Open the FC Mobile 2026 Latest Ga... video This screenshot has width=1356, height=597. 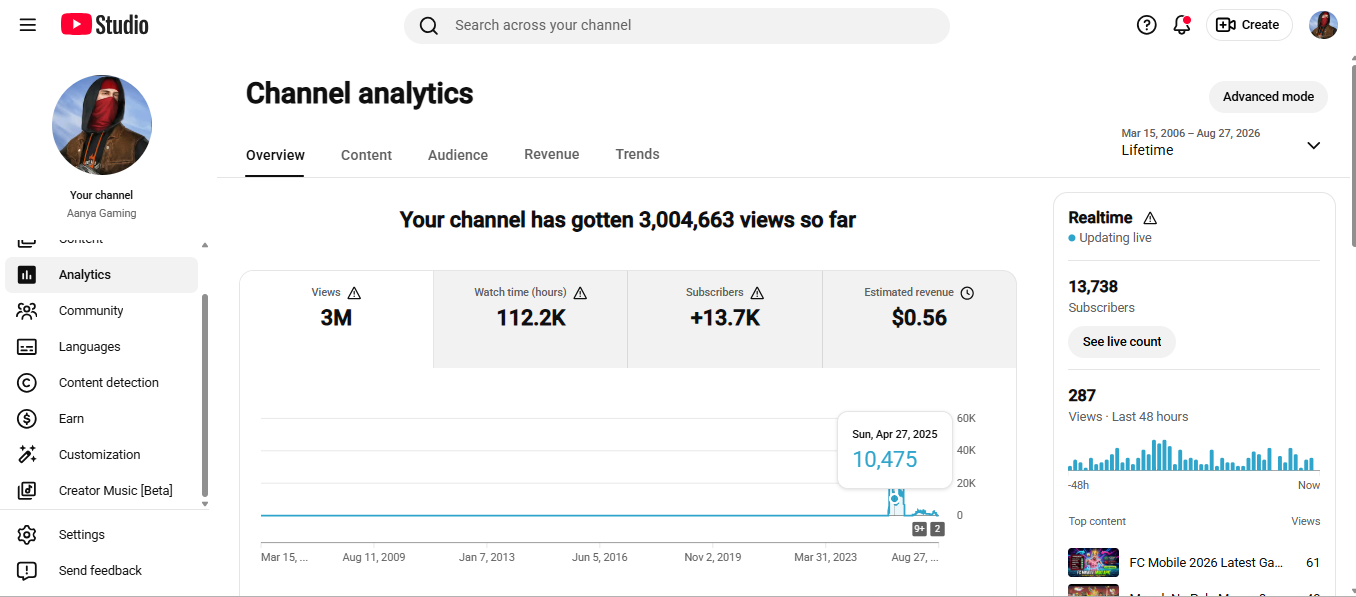click(1206, 563)
